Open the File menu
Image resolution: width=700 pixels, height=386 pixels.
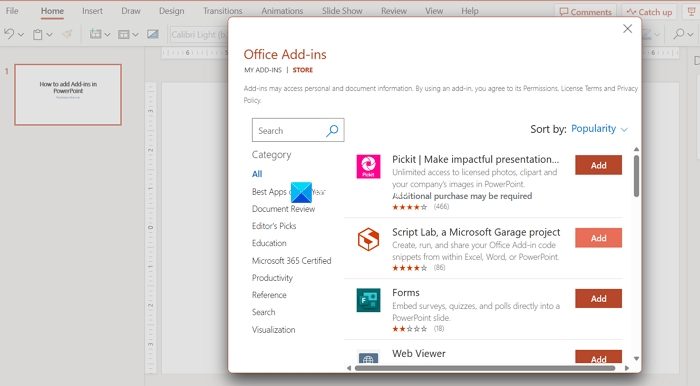click(x=12, y=11)
